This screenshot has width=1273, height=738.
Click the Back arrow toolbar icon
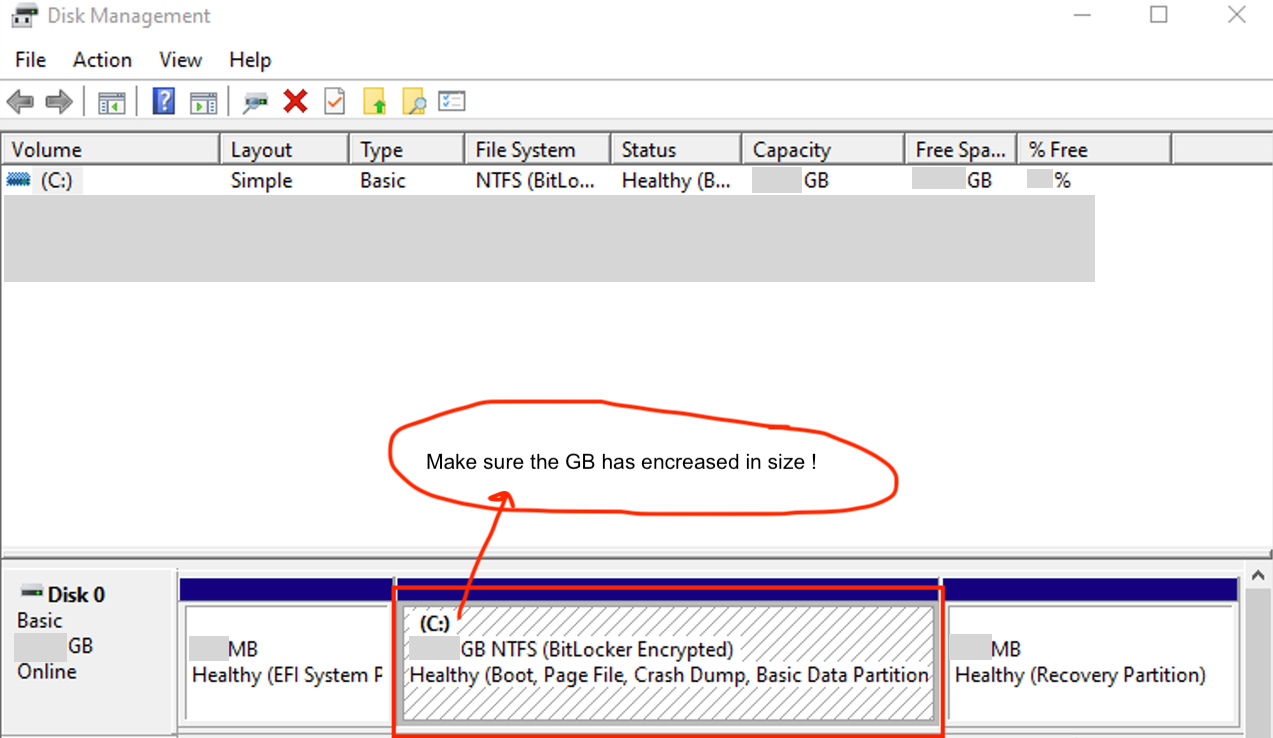point(20,102)
